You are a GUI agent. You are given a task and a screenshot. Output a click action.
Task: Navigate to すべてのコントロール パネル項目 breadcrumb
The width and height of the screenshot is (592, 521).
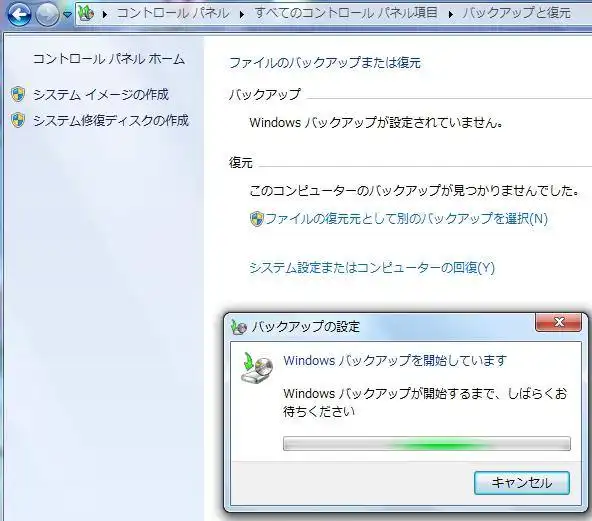[346, 13]
